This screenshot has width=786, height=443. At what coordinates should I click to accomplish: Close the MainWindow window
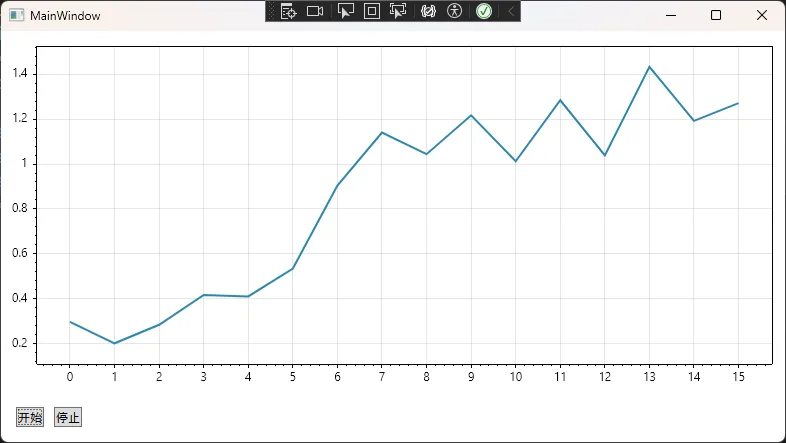(x=762, y=15)
